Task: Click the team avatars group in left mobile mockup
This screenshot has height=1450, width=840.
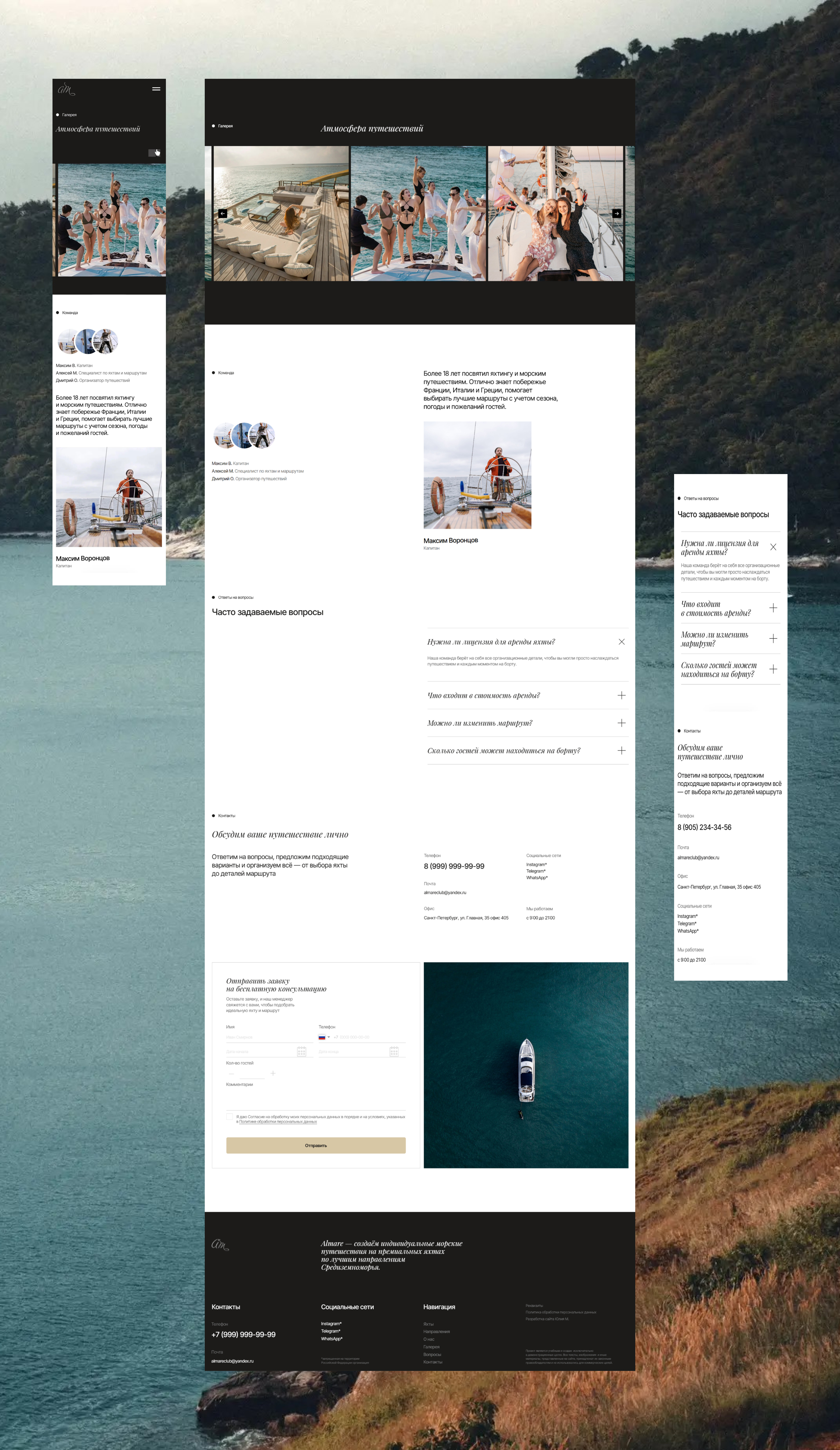Action: tap(87, 341)
